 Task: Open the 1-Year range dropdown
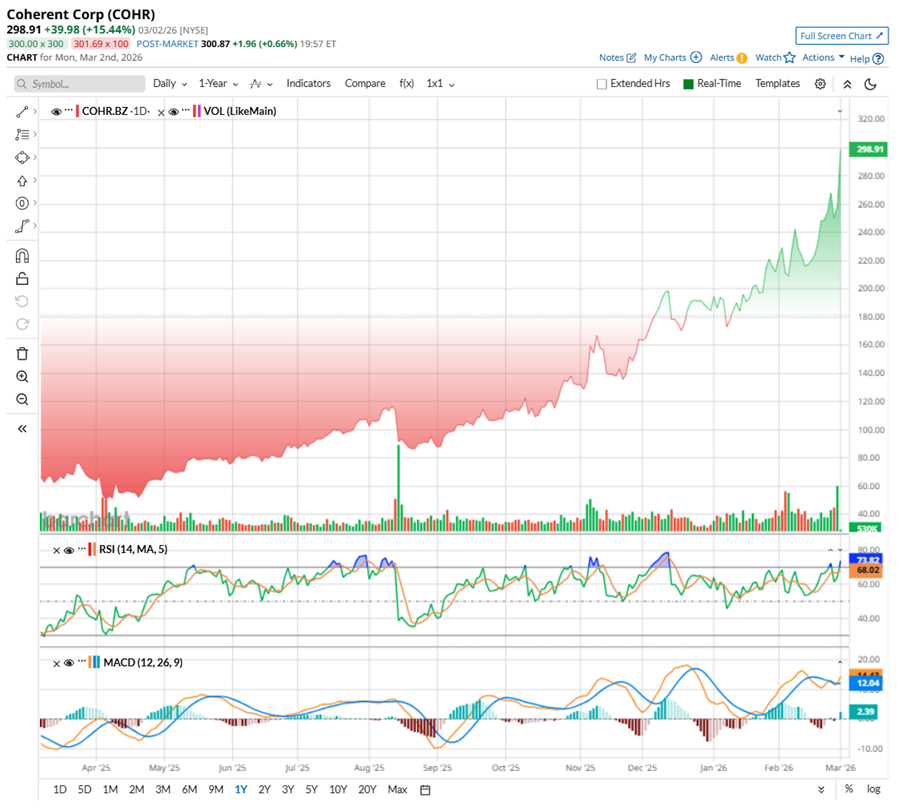coord(218,84)
